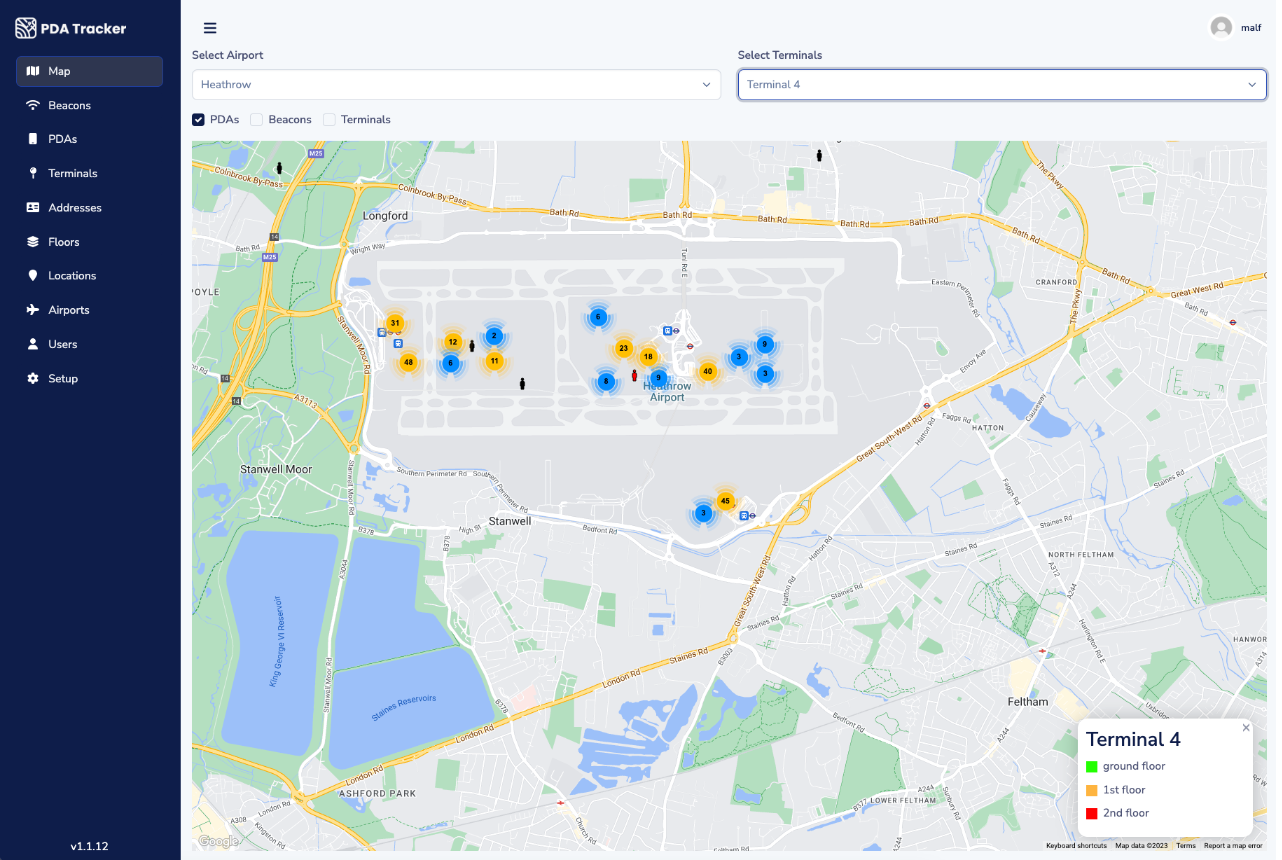Click Report a map error link
Image resolution: width=1282 pixels, height=860 pixels.
pos(1233,846)
